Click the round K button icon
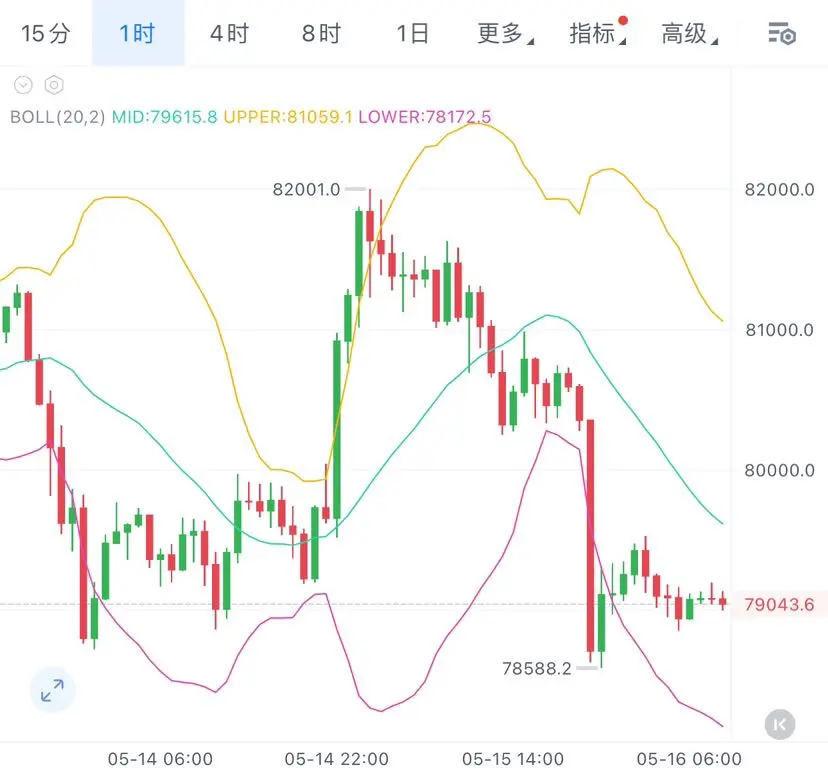This screenshot has width=828, height=768. 780,724
